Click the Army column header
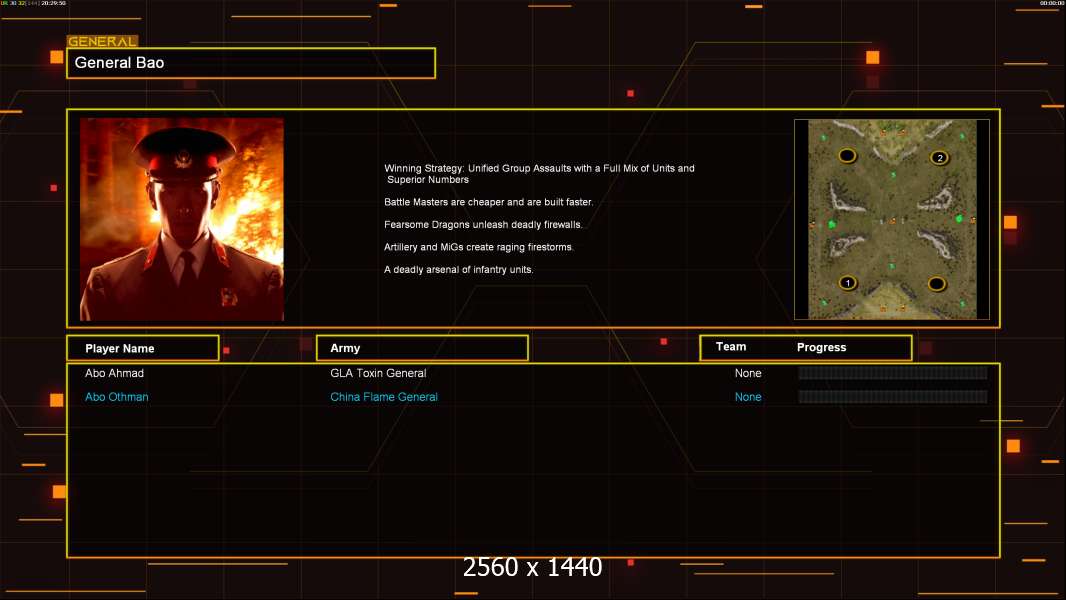The height and width of the screenshot is (600, 1066). coord(422,348)
